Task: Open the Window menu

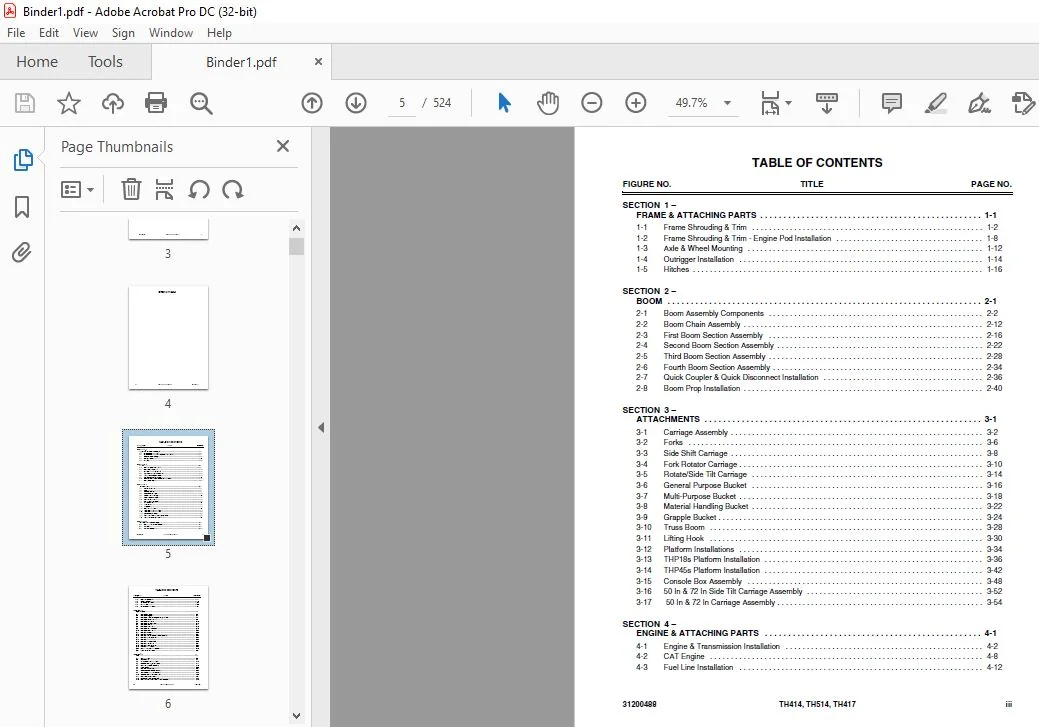Action: point(171,32)
